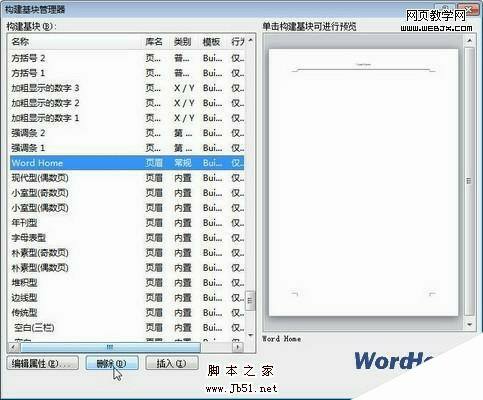This screenshot has height=400, width=483.
Task: Click the preview pane scrollbar thumb
Action: pos(469,181)
